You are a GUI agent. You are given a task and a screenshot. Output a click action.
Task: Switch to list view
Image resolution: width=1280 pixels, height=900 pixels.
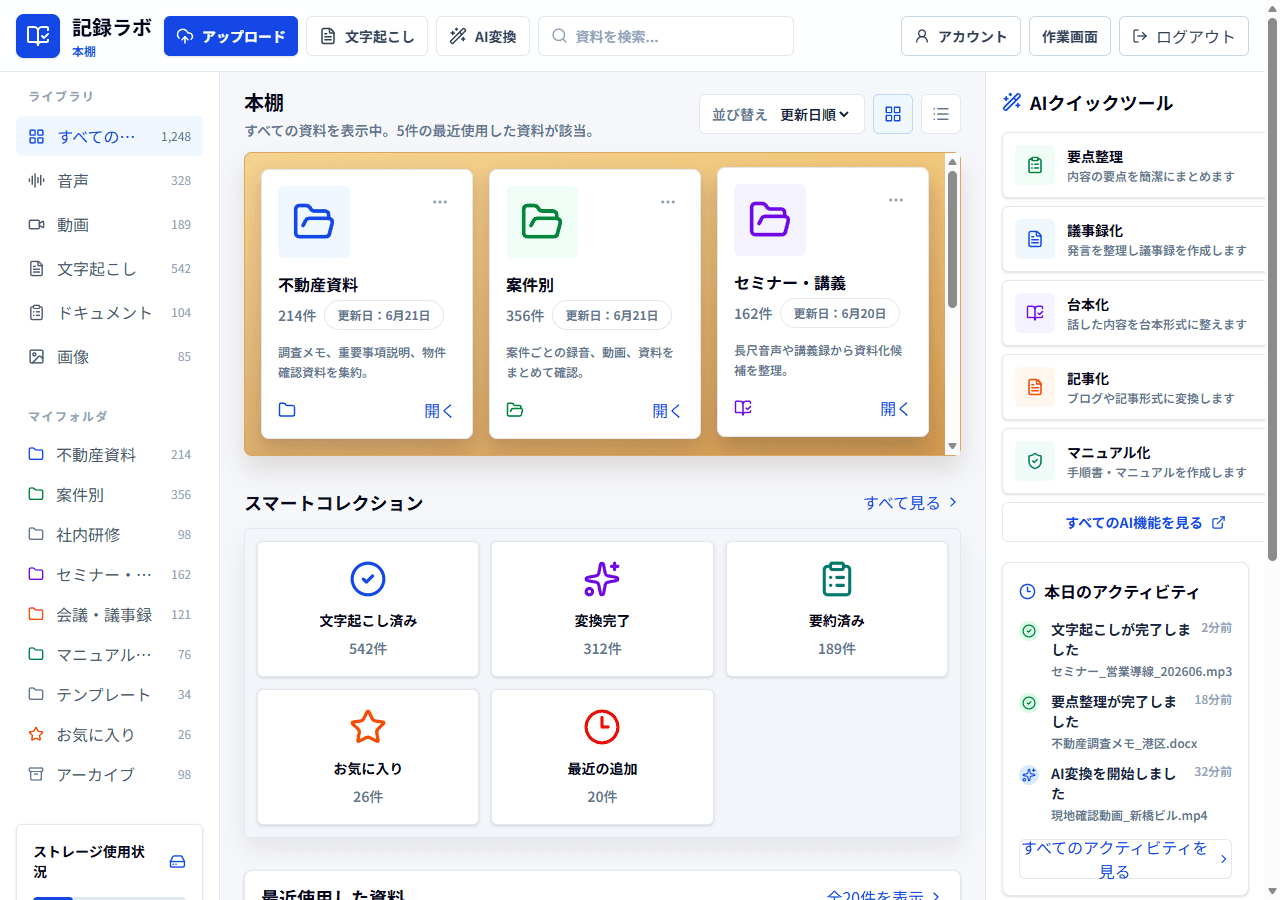[941, 114]
